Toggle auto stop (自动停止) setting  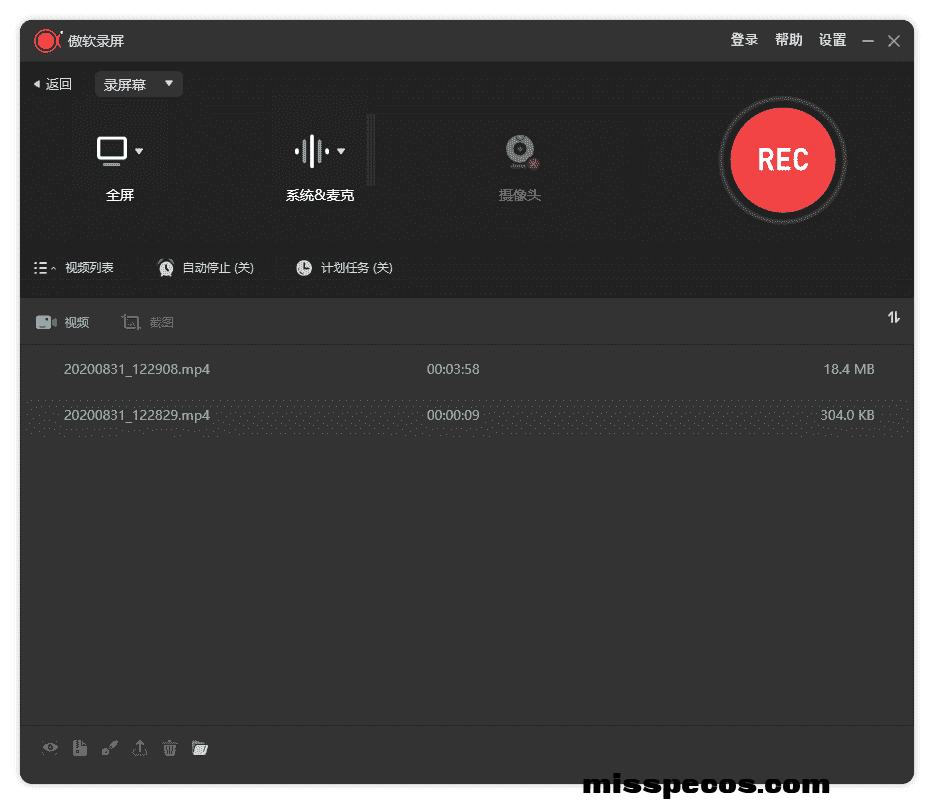tap(206, 268)
